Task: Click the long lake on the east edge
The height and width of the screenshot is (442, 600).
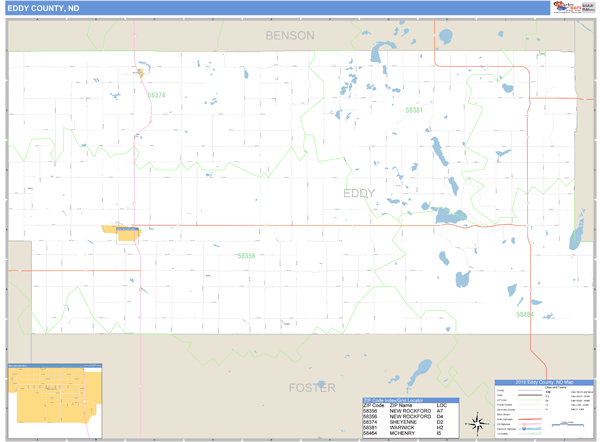Action: (577, 235)
